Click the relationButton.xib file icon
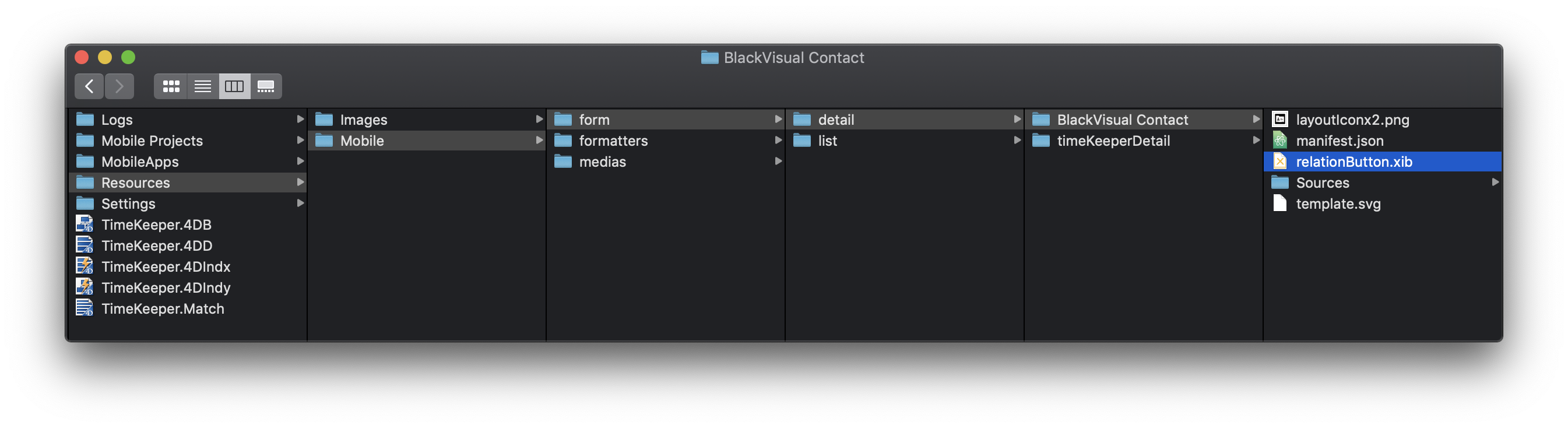This screenshot has width=1568, height=428. (1279, 162)
